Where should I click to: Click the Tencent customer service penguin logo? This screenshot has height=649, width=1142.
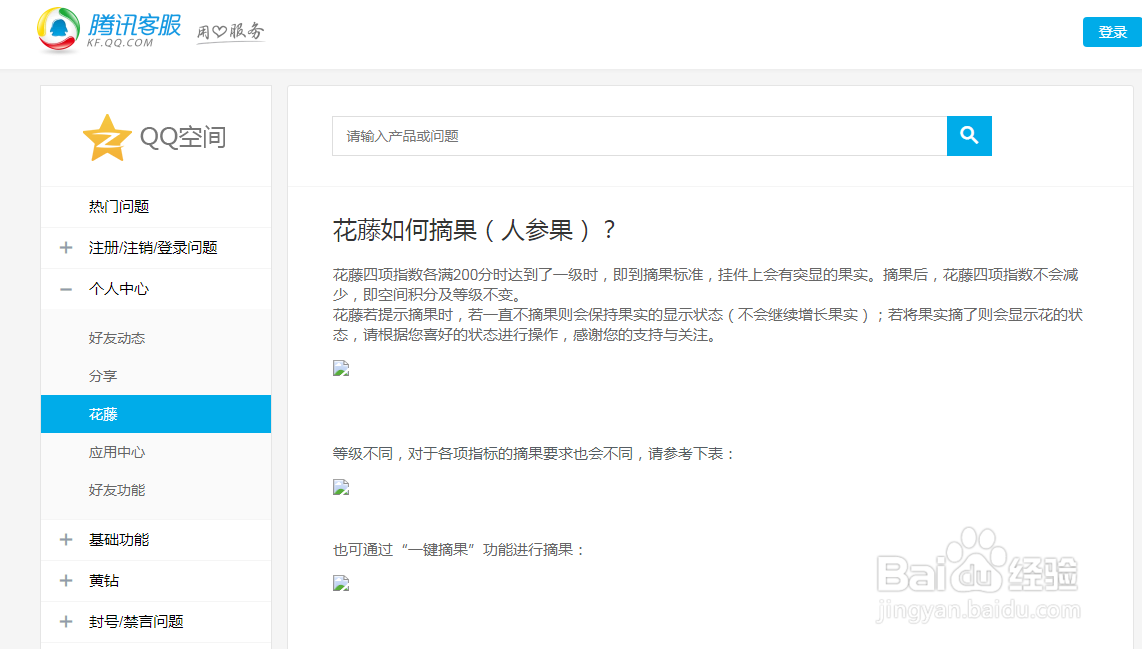coord(58,31)
